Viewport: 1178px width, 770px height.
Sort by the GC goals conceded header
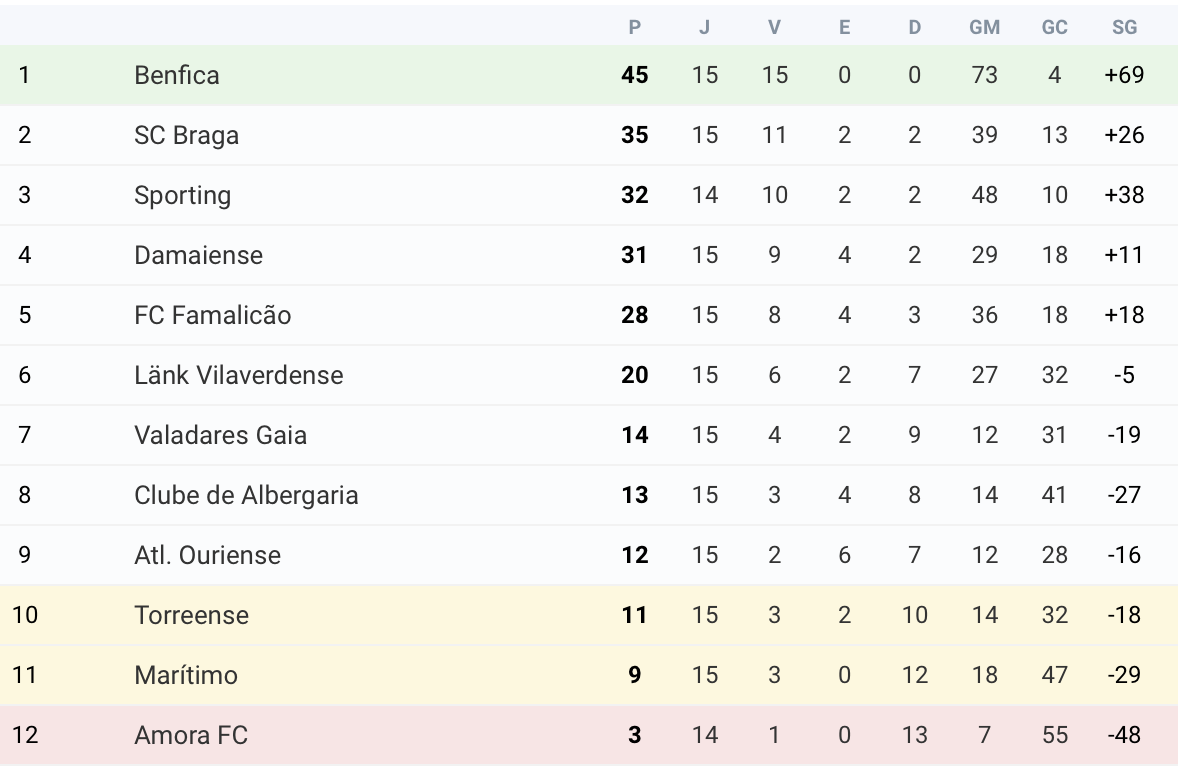point(1054,28)
